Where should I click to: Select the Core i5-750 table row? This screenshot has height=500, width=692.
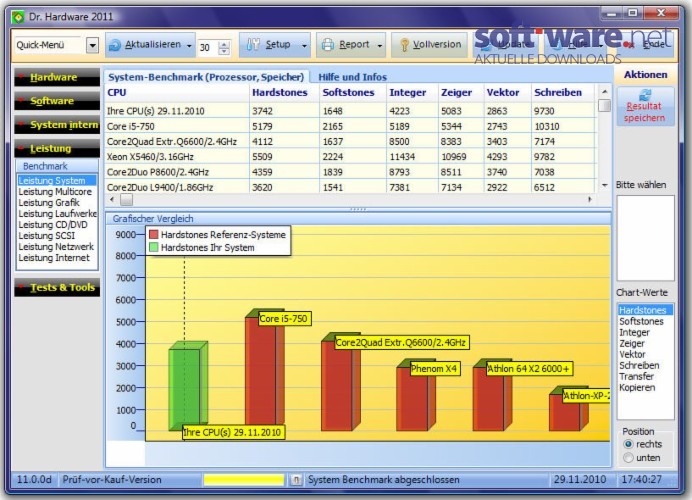pos(350,127)
